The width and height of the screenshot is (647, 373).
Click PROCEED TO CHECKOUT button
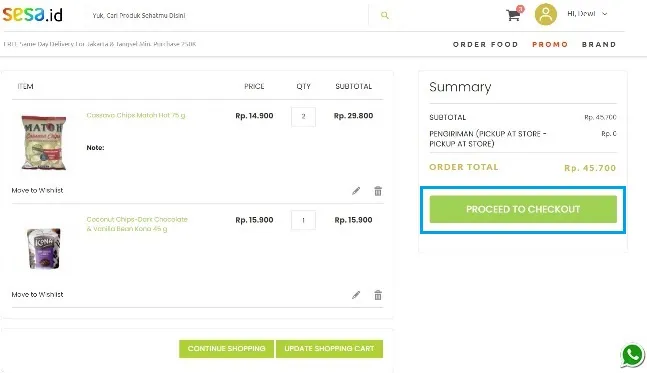(x=523, y=209)
